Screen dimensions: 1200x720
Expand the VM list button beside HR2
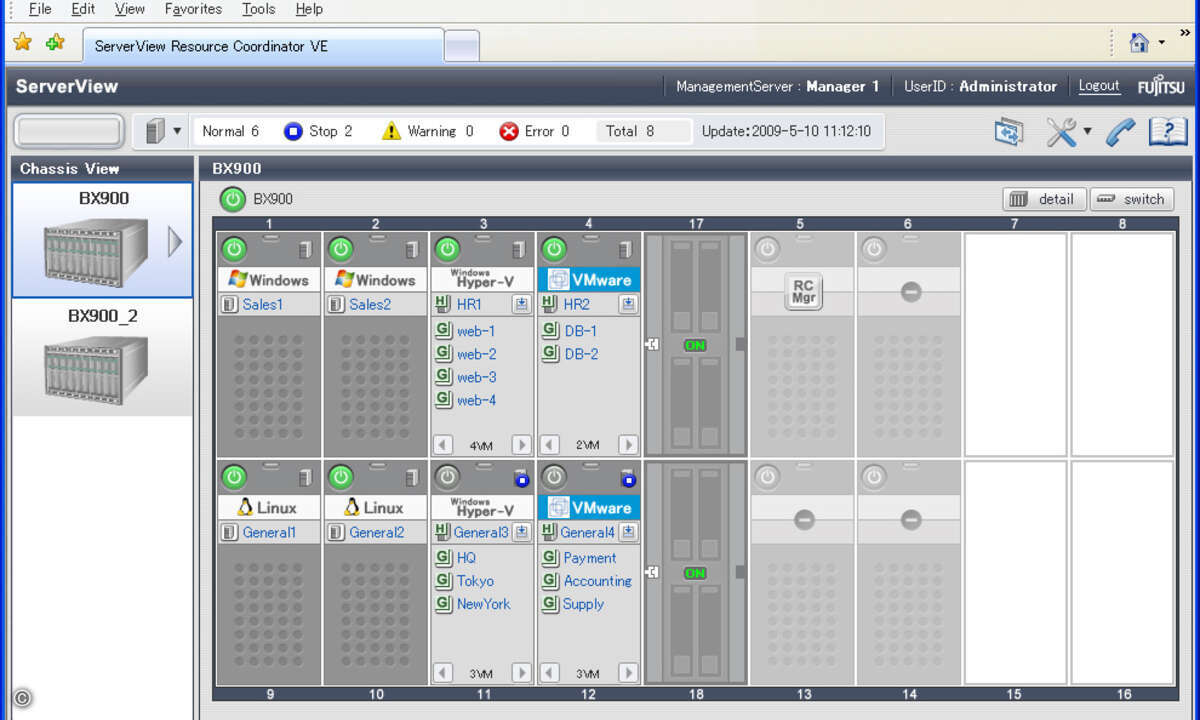click(628, 304)
